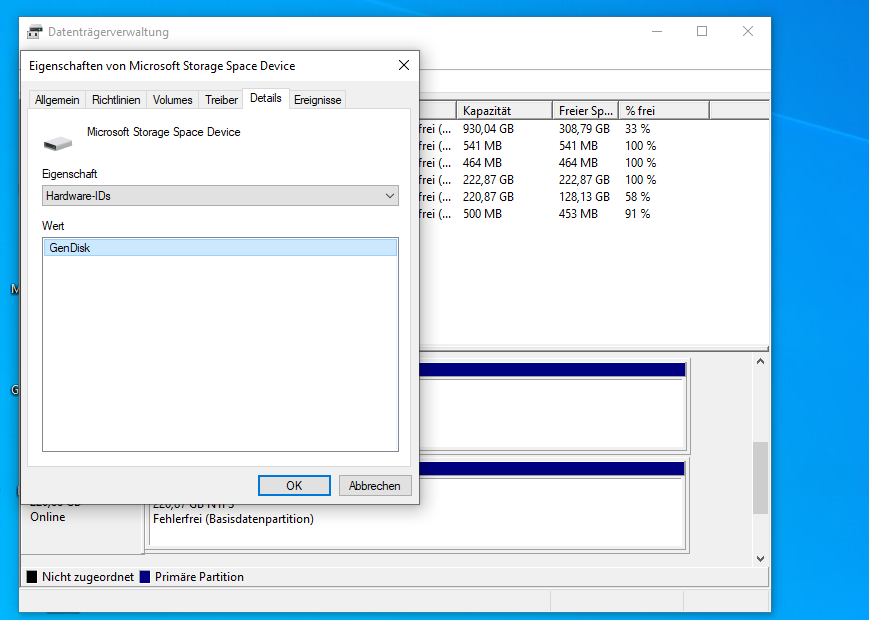The width and height of the screenshot is (869, 620).
Task: Click the Nicht zugeordnet black legend swatch
Action: pos(32,577)
